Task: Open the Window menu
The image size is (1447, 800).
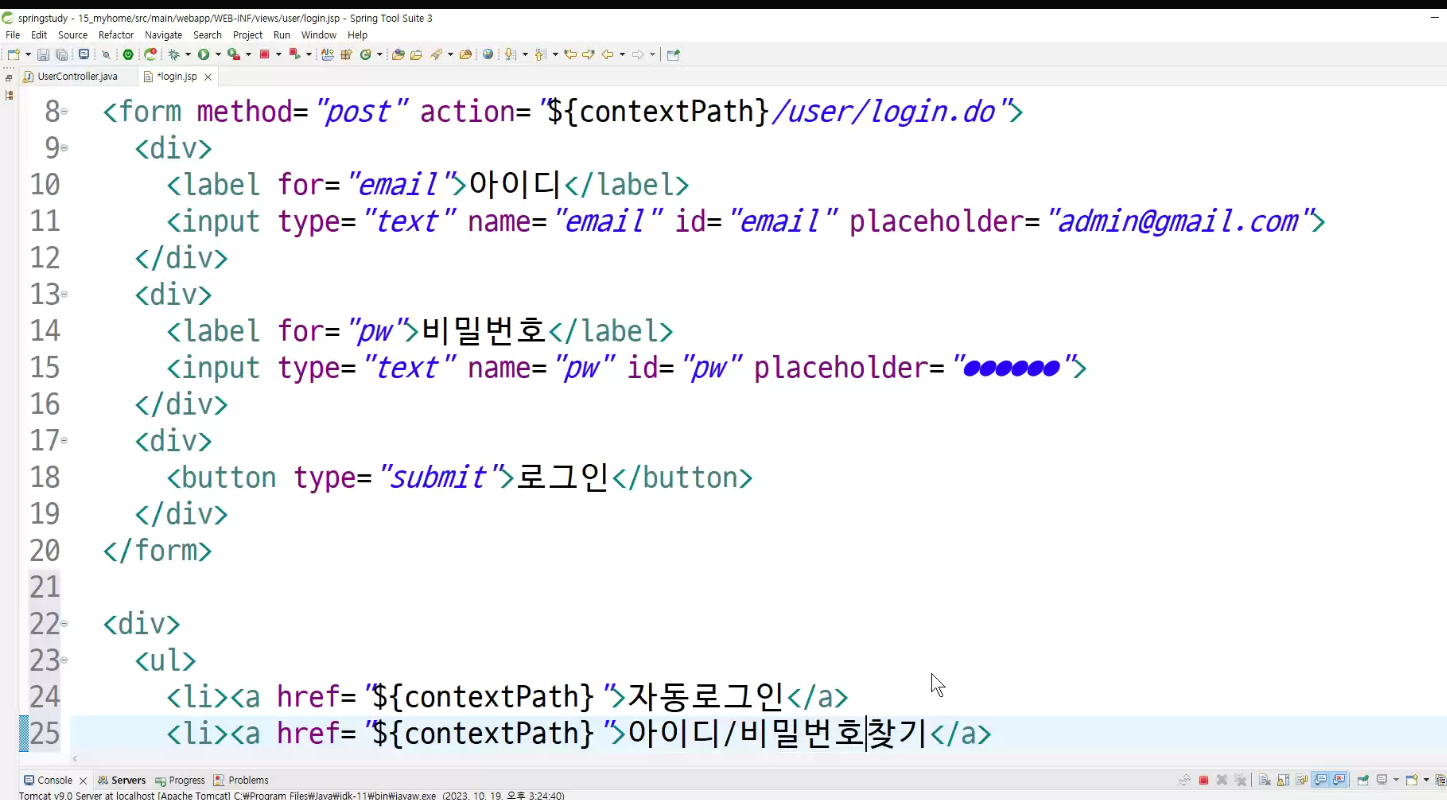Action: 319,35
